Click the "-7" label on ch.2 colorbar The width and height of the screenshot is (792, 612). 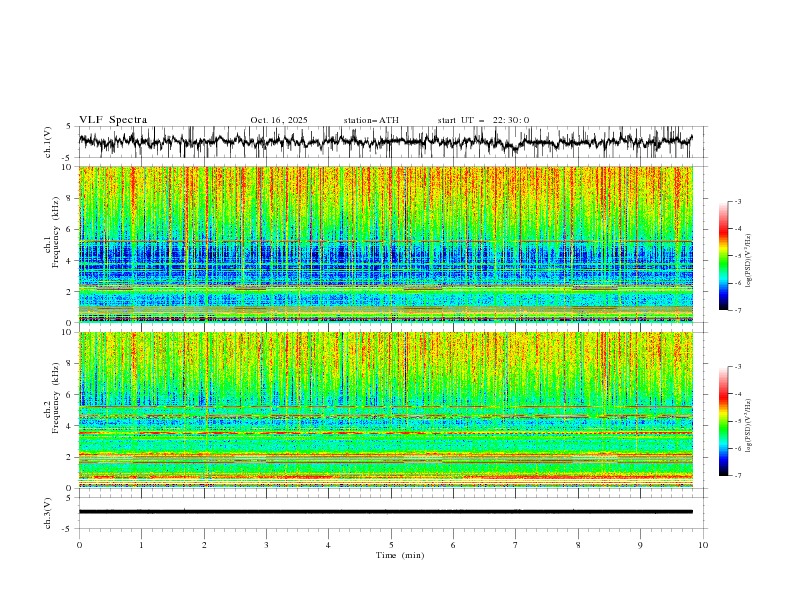pyautogui.click(x=738, y=476)
